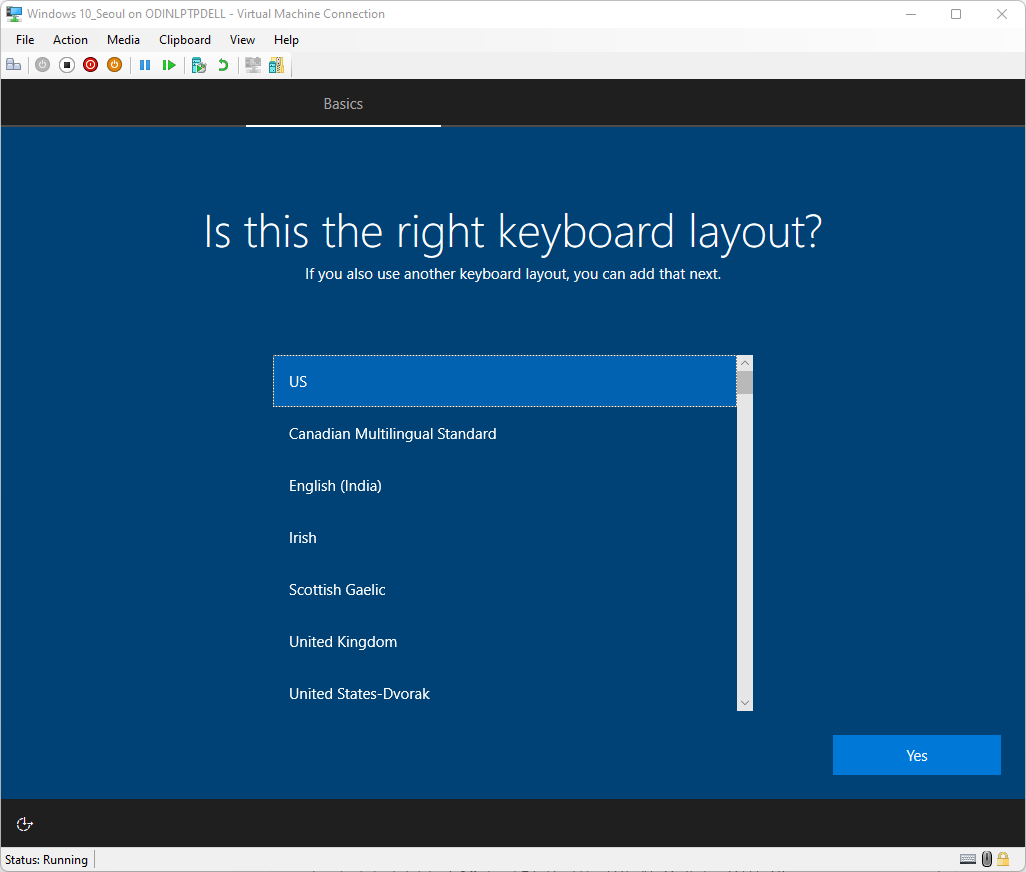Confirm the layout with the Yes button
The width and height of the screenshot is (1026, 872).
[x=916, y=755]
